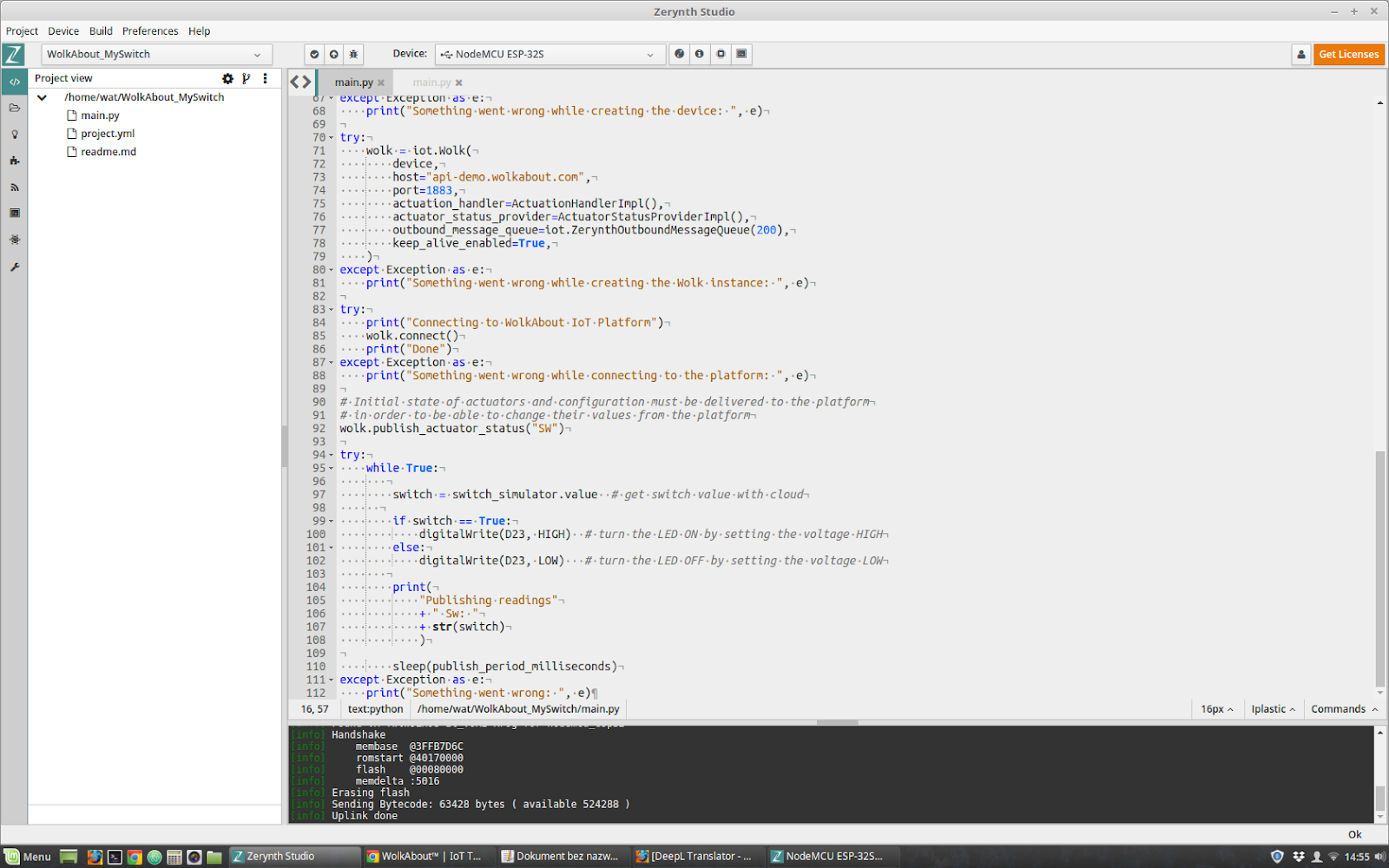Open the Project view three-dot menu

(x=265, y=78)
